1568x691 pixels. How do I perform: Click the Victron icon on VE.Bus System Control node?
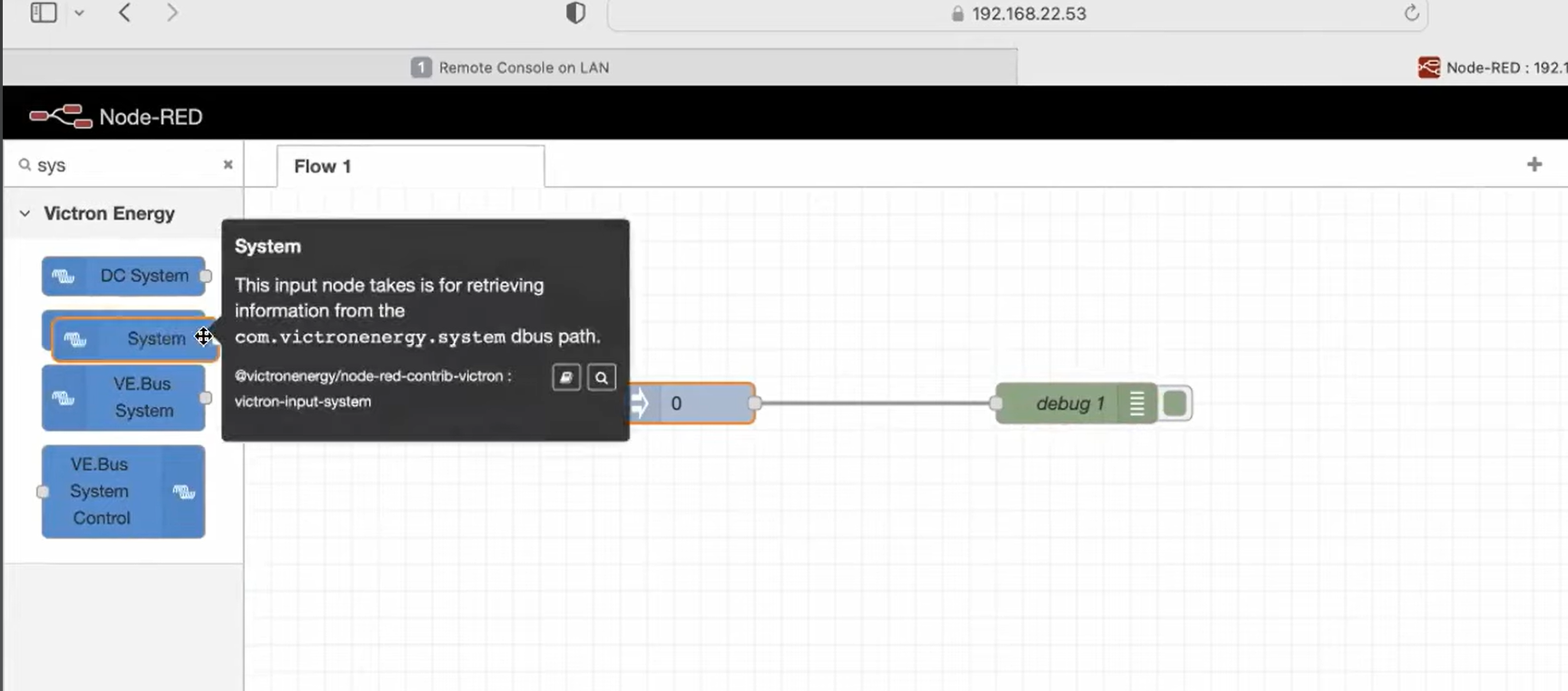tap(184, 491)
